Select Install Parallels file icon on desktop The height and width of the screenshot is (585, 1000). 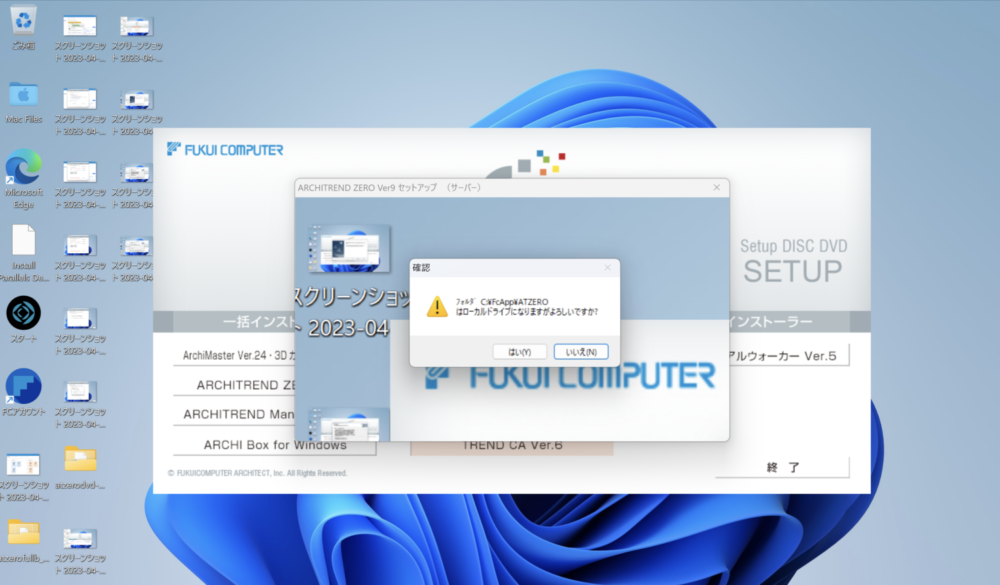pyautogui.click(x=24, y=253)
